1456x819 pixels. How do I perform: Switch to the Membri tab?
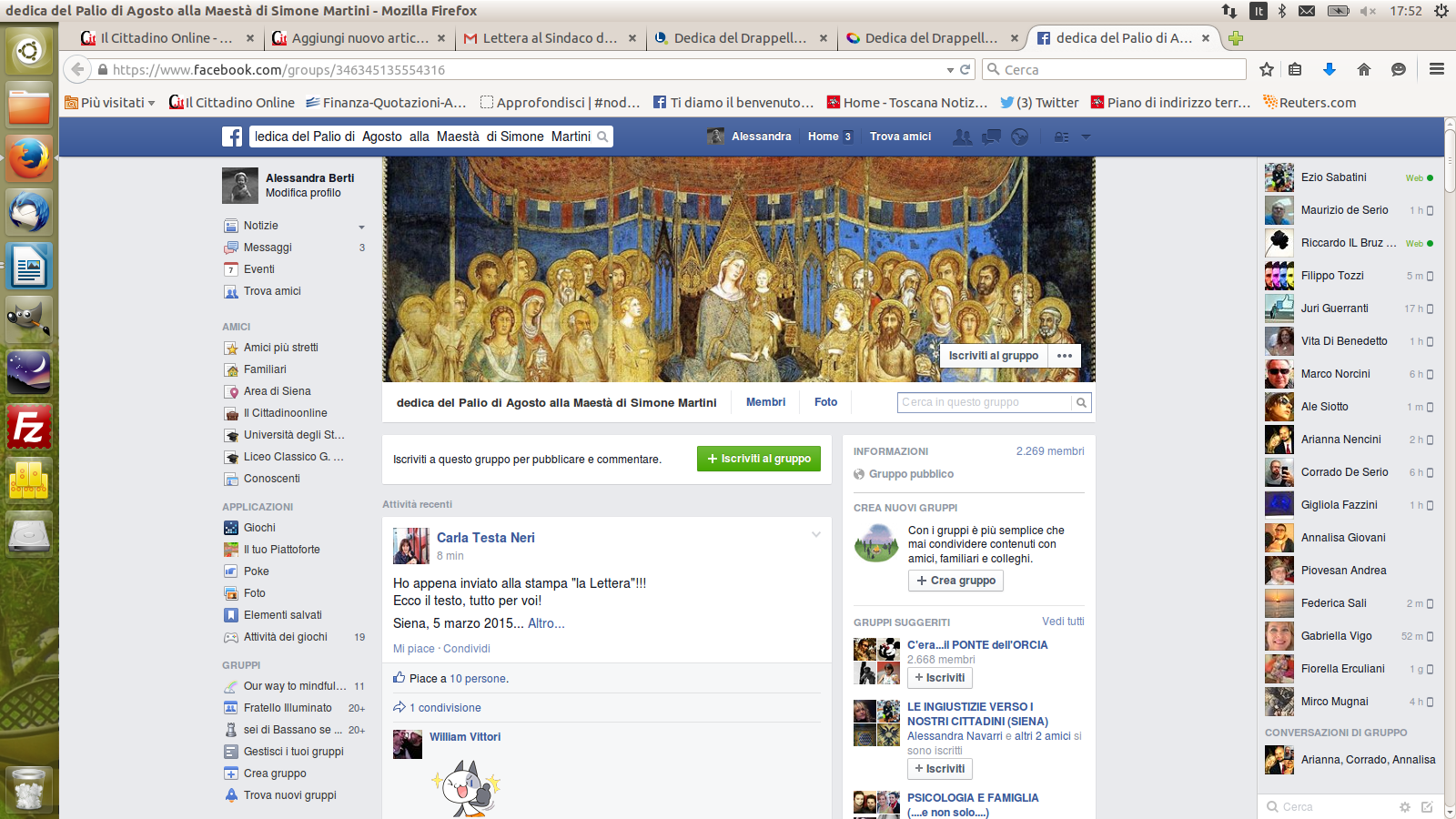765,402
